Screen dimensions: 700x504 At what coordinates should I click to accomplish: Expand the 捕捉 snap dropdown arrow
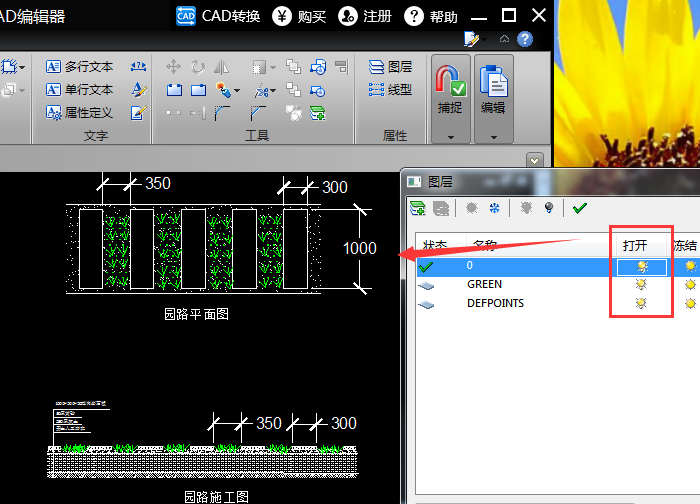(x=450, y=136)
